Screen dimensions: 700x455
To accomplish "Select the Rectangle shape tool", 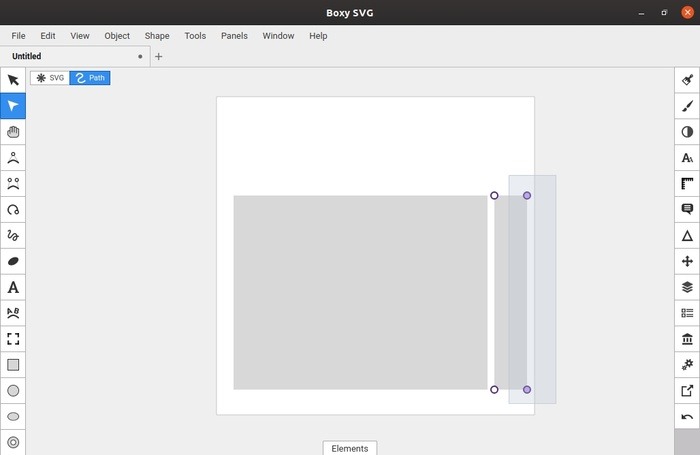I will 13,365.
